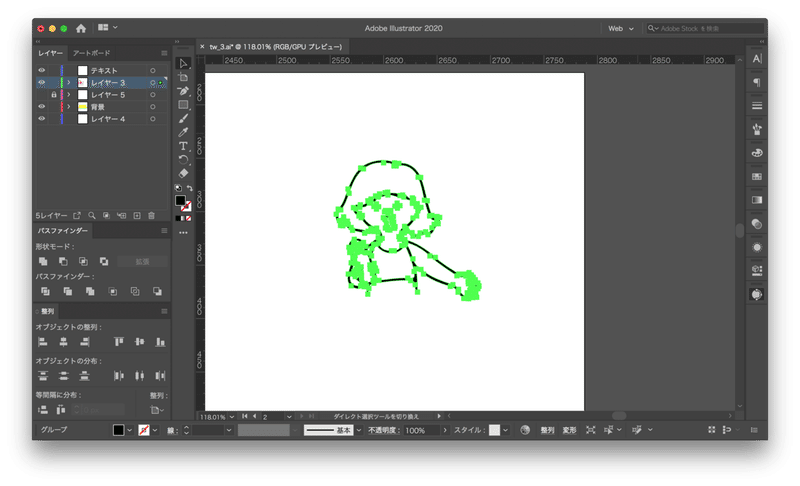This screenshot has height=486, width=800.
Task: Expand the レイヤー 3 layer chevron
Action: (x=69, y=83)
